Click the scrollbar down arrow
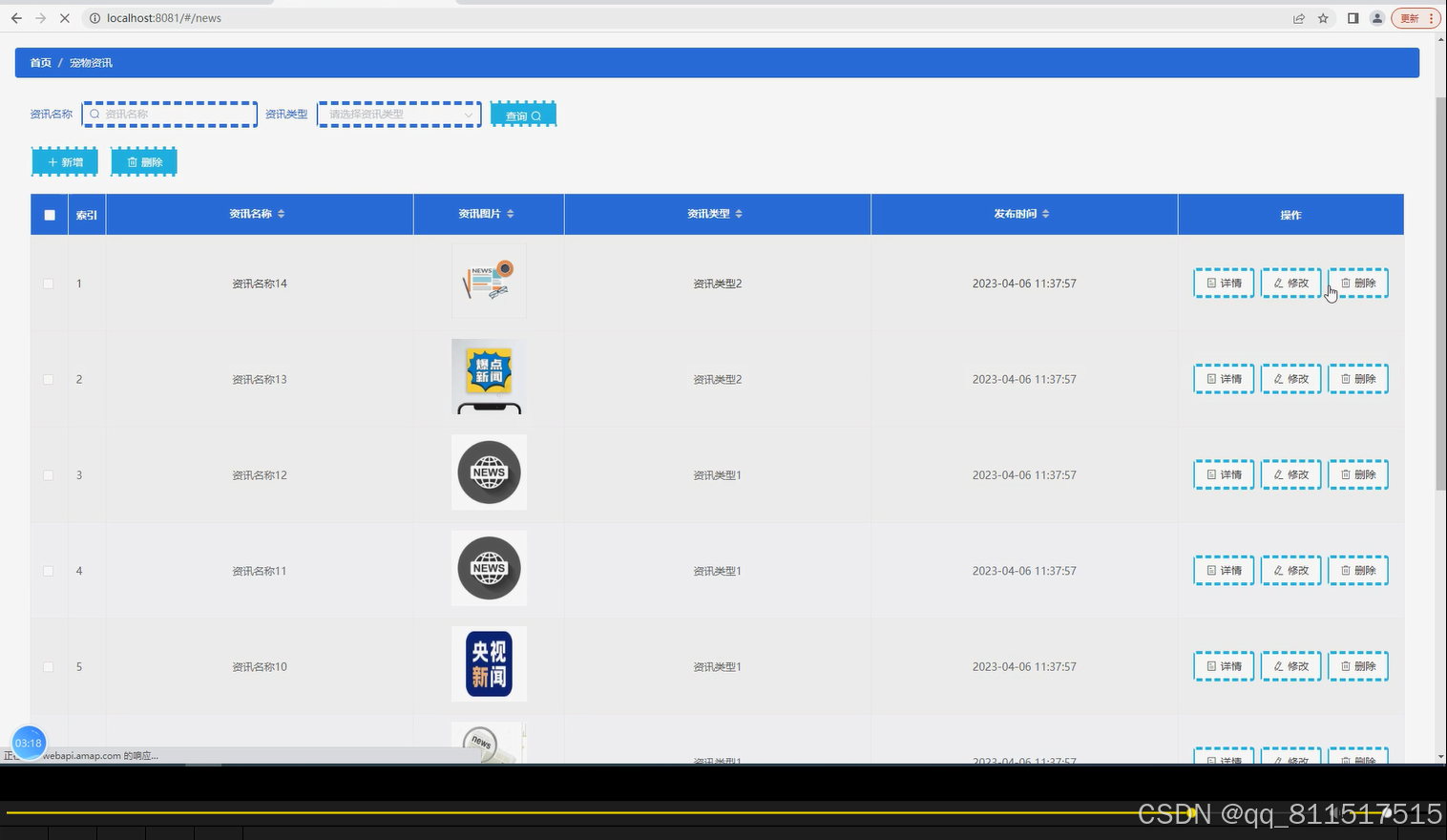 tap(1440, 757)
